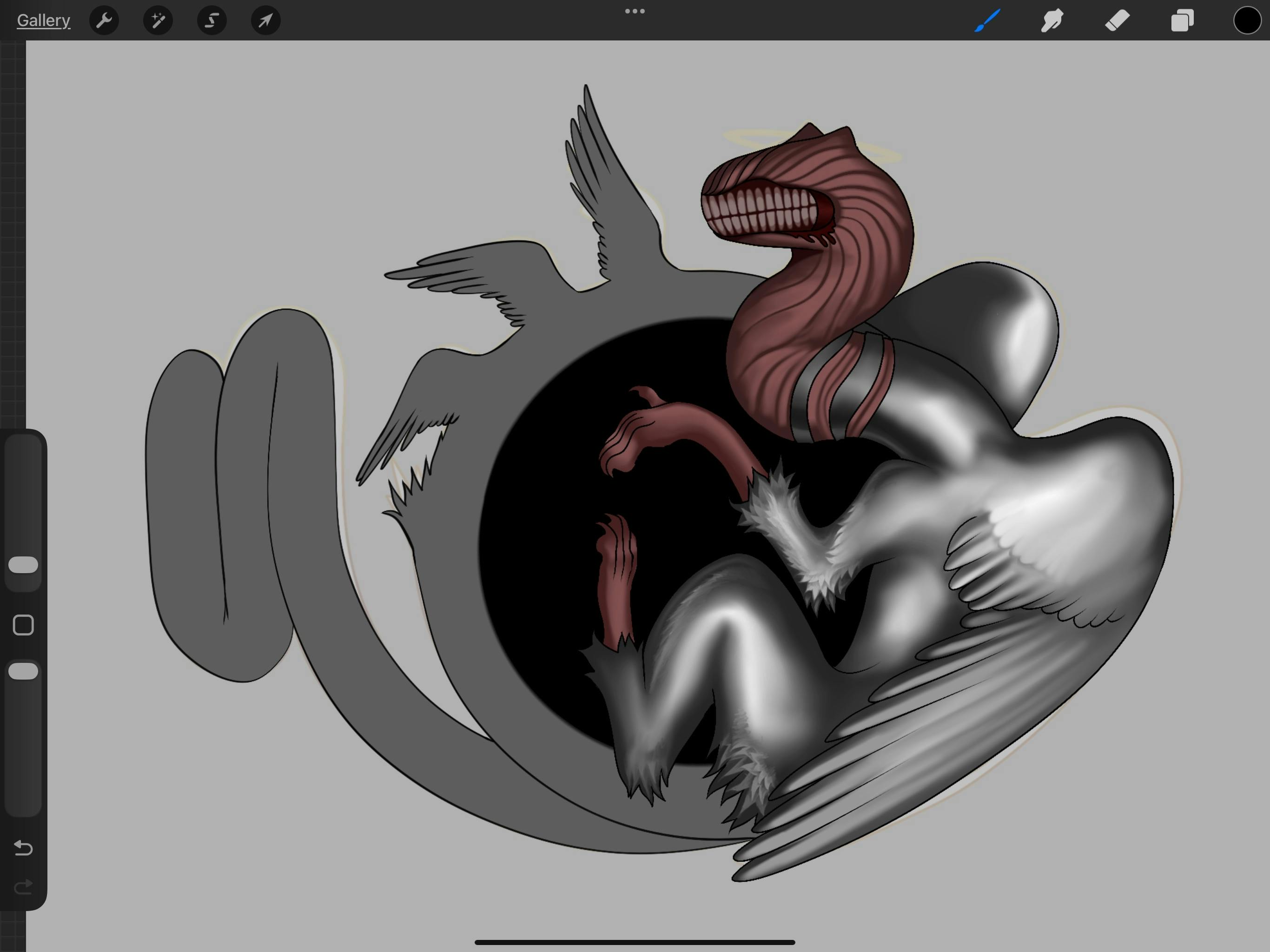Open the Actions wrench menu
Screen dimensions: 1270x952
104,20
